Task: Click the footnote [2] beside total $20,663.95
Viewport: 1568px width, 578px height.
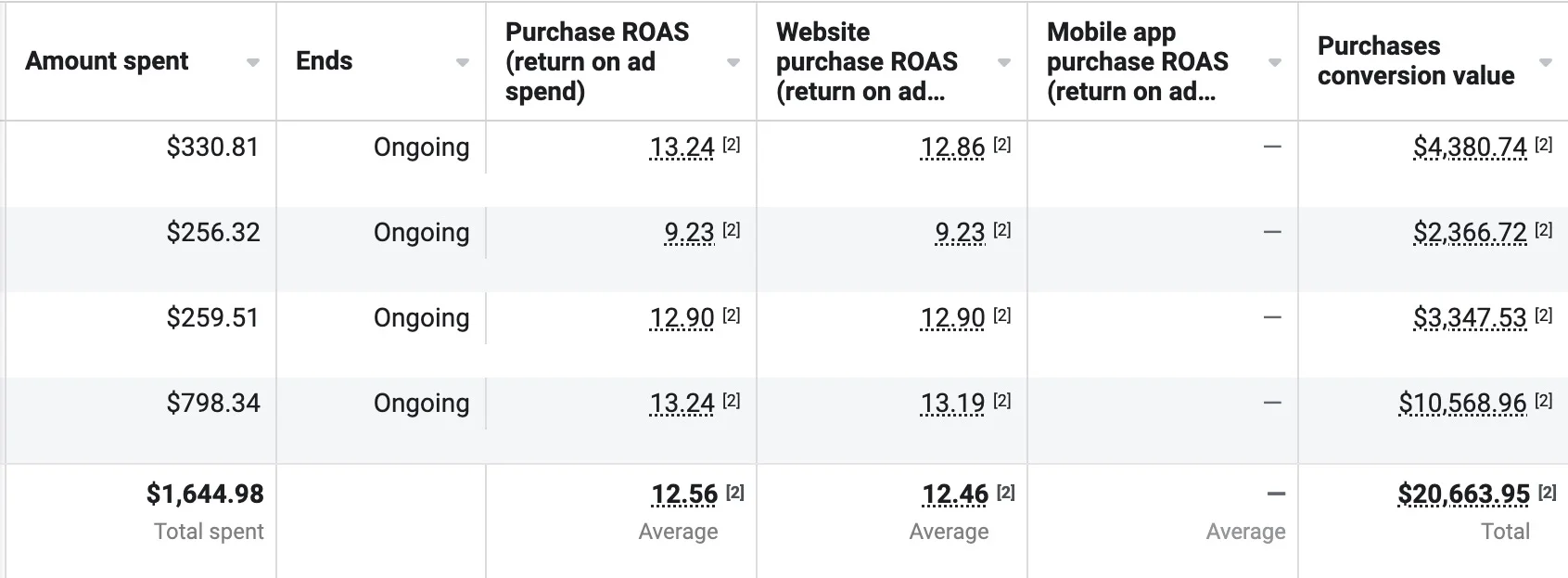Action: click(x=1547, y=493)
